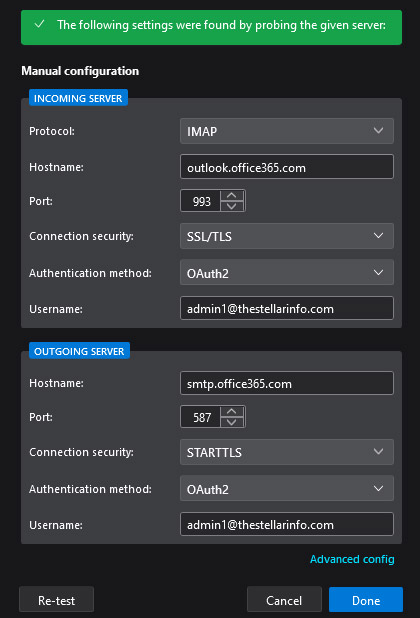Click the green checkmark success icon
The image size is (420, 618).
39,24
